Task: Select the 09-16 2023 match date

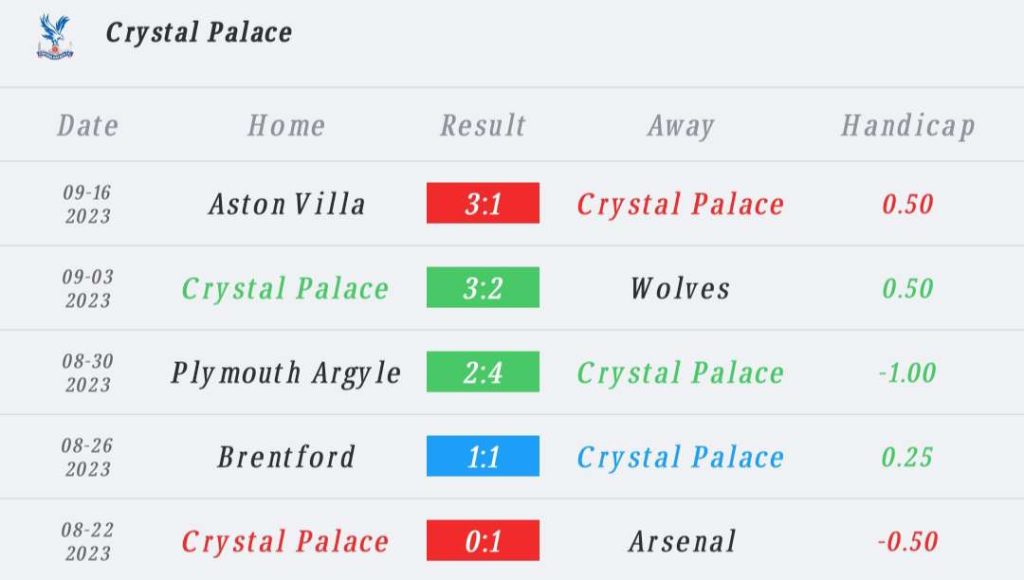Action: [88, 204]
